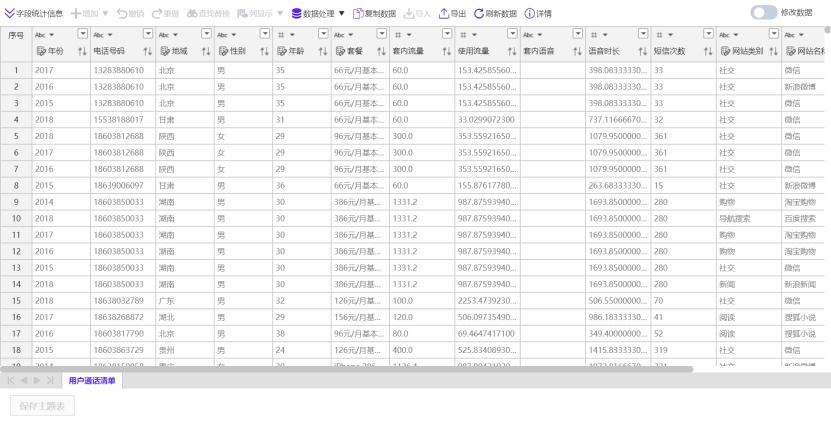Jump to the last sheet tab

tap(50, 380)
